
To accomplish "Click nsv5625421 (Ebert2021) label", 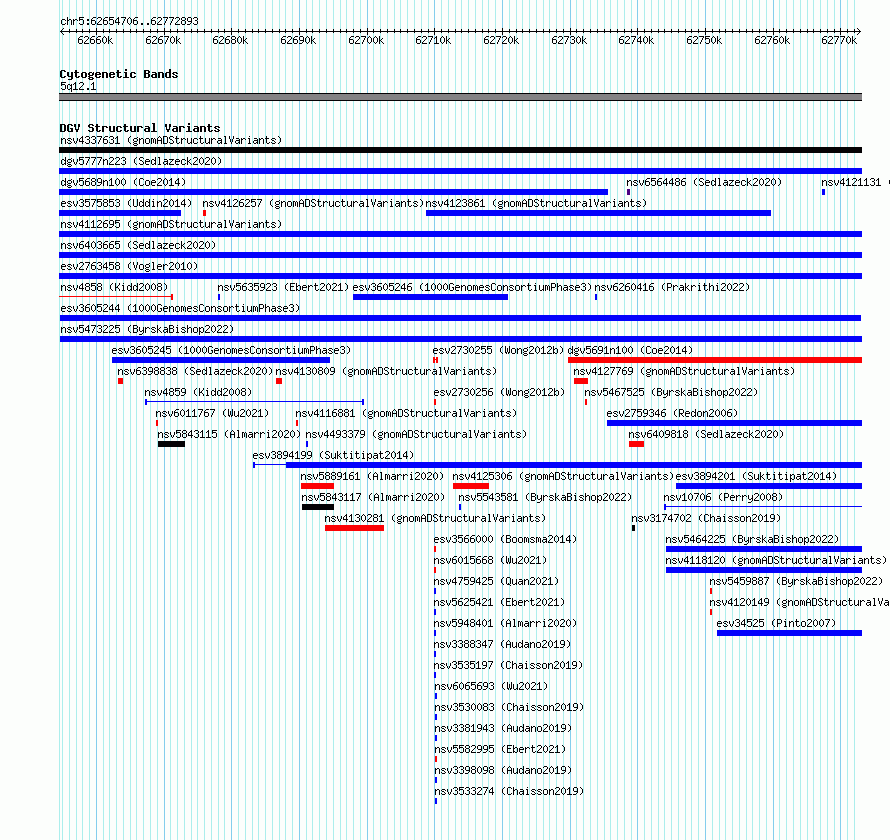I will click(x=499, y=602).
